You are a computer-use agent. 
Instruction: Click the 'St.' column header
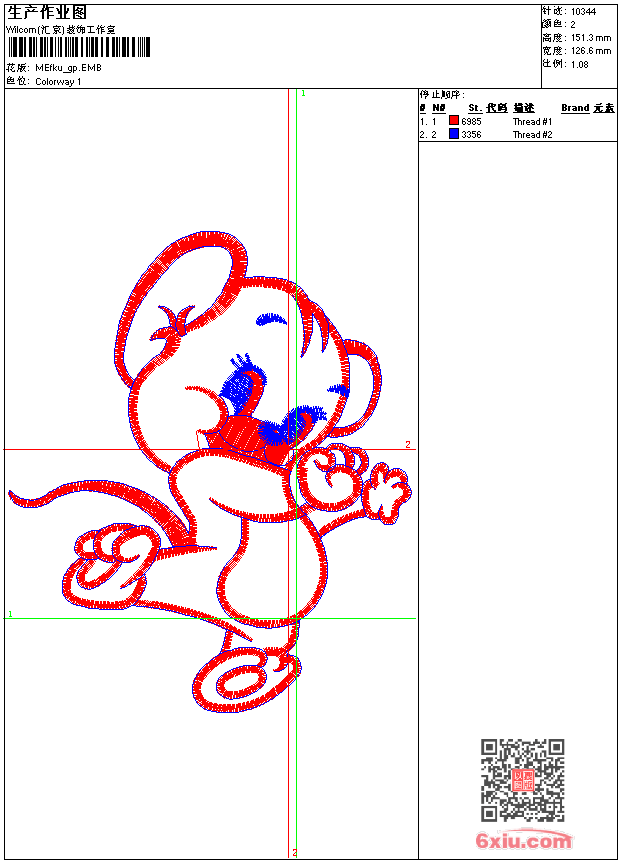click(475, 108)
